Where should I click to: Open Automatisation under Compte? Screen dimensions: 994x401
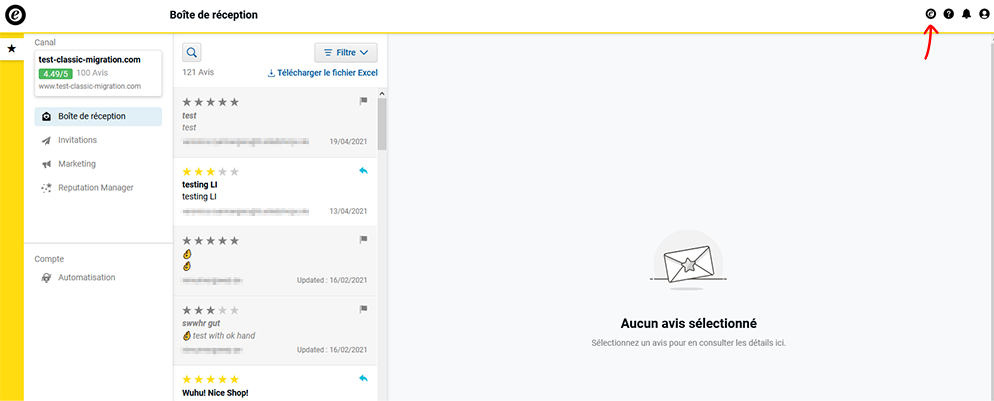86,277
